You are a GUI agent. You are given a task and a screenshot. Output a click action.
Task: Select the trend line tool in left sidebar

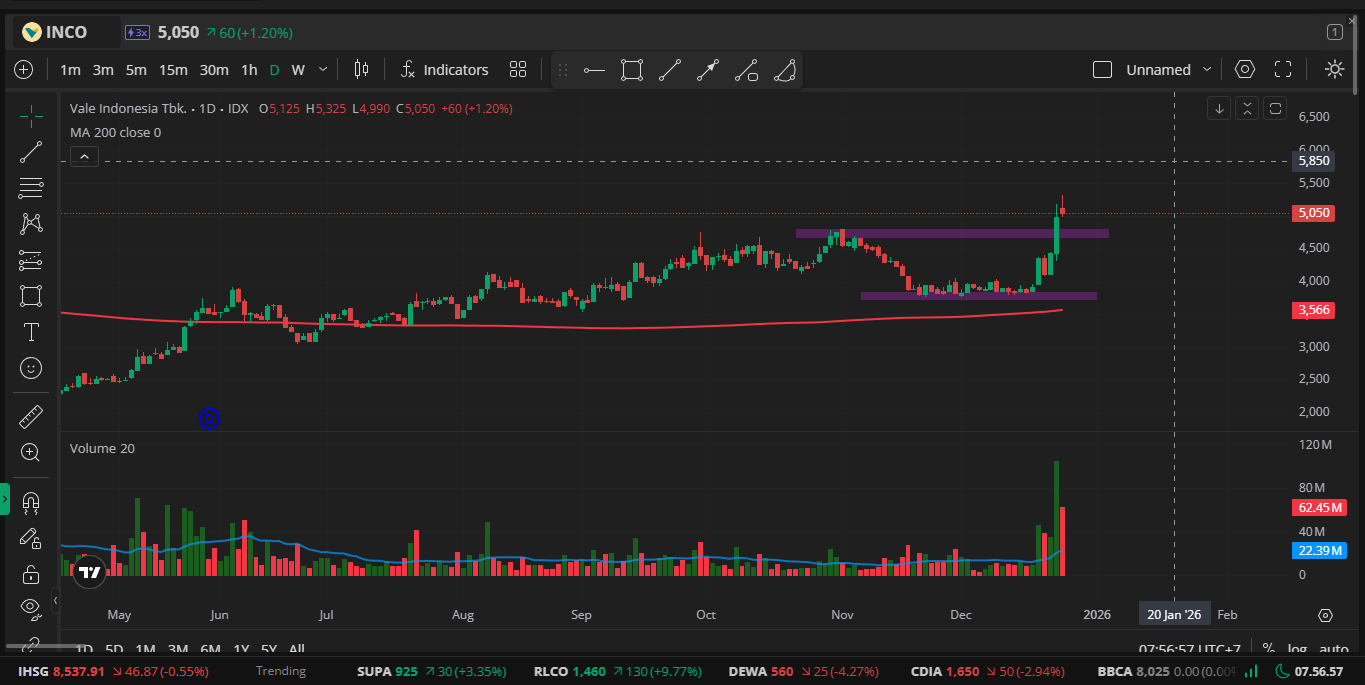[31, 151]
